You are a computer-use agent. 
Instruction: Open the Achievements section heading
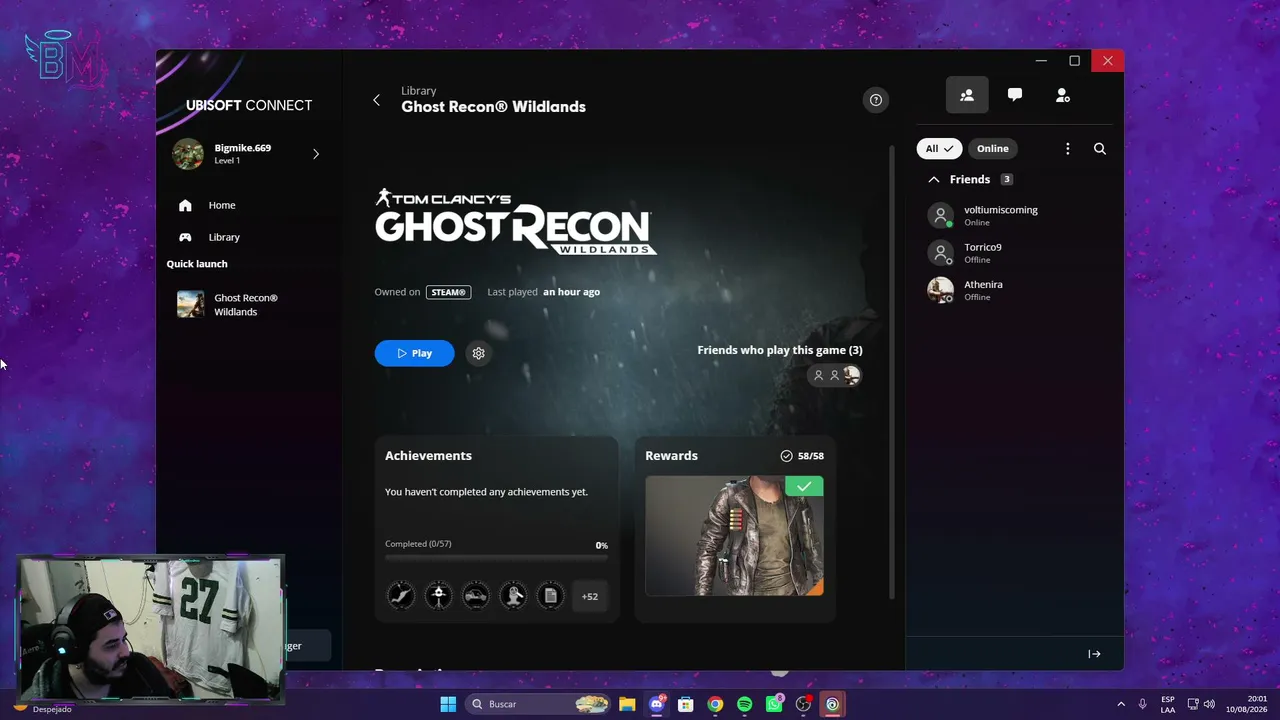(428, 456)
